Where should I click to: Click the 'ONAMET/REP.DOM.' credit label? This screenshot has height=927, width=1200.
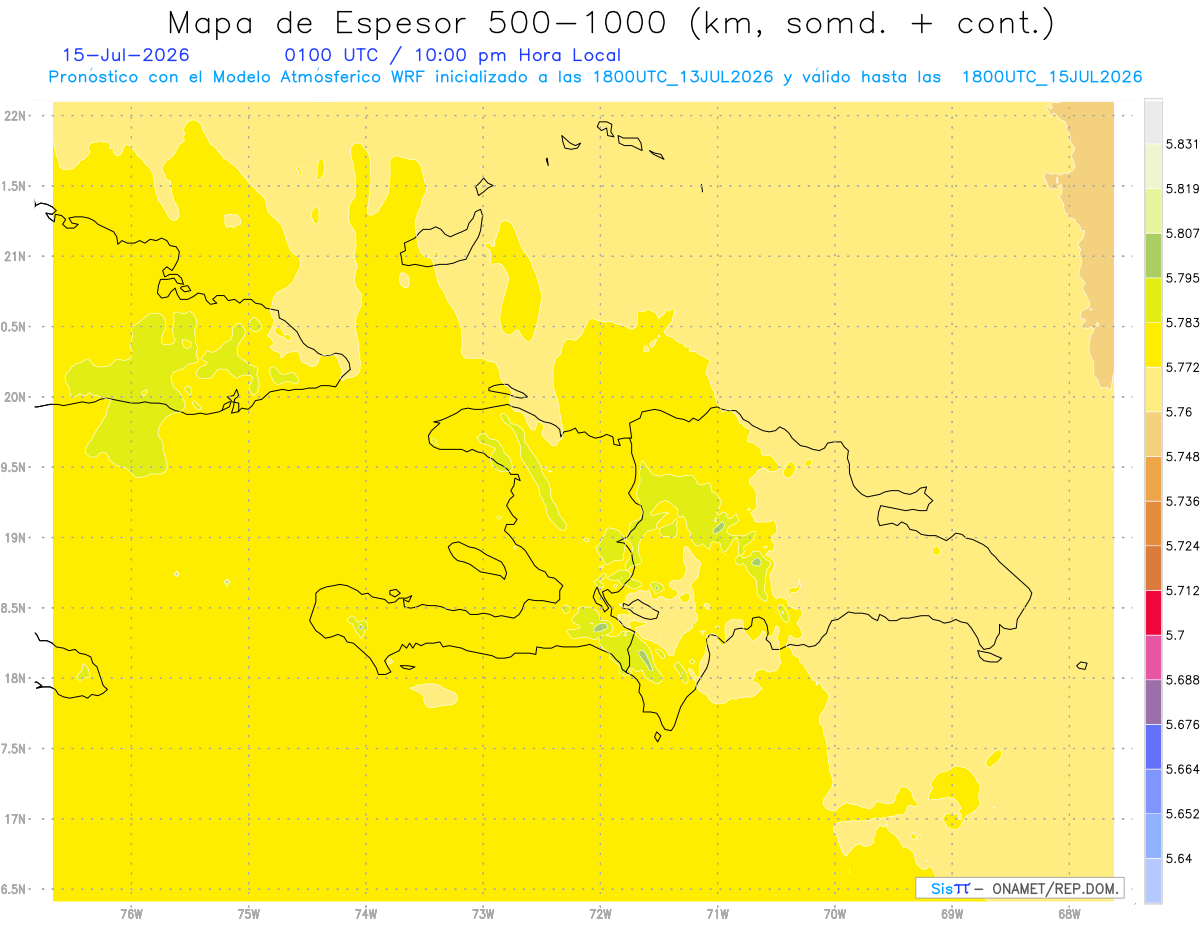[x=1055, y=888]
